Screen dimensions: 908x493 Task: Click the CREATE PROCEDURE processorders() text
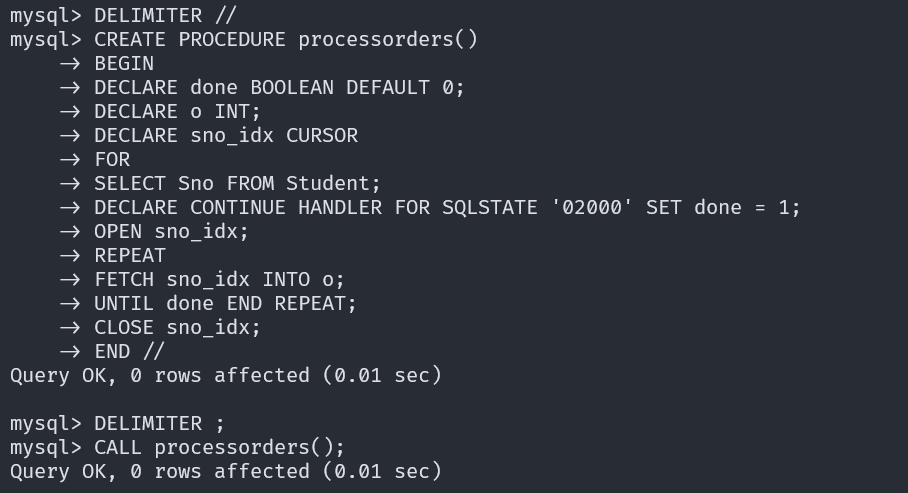point(286,40)
